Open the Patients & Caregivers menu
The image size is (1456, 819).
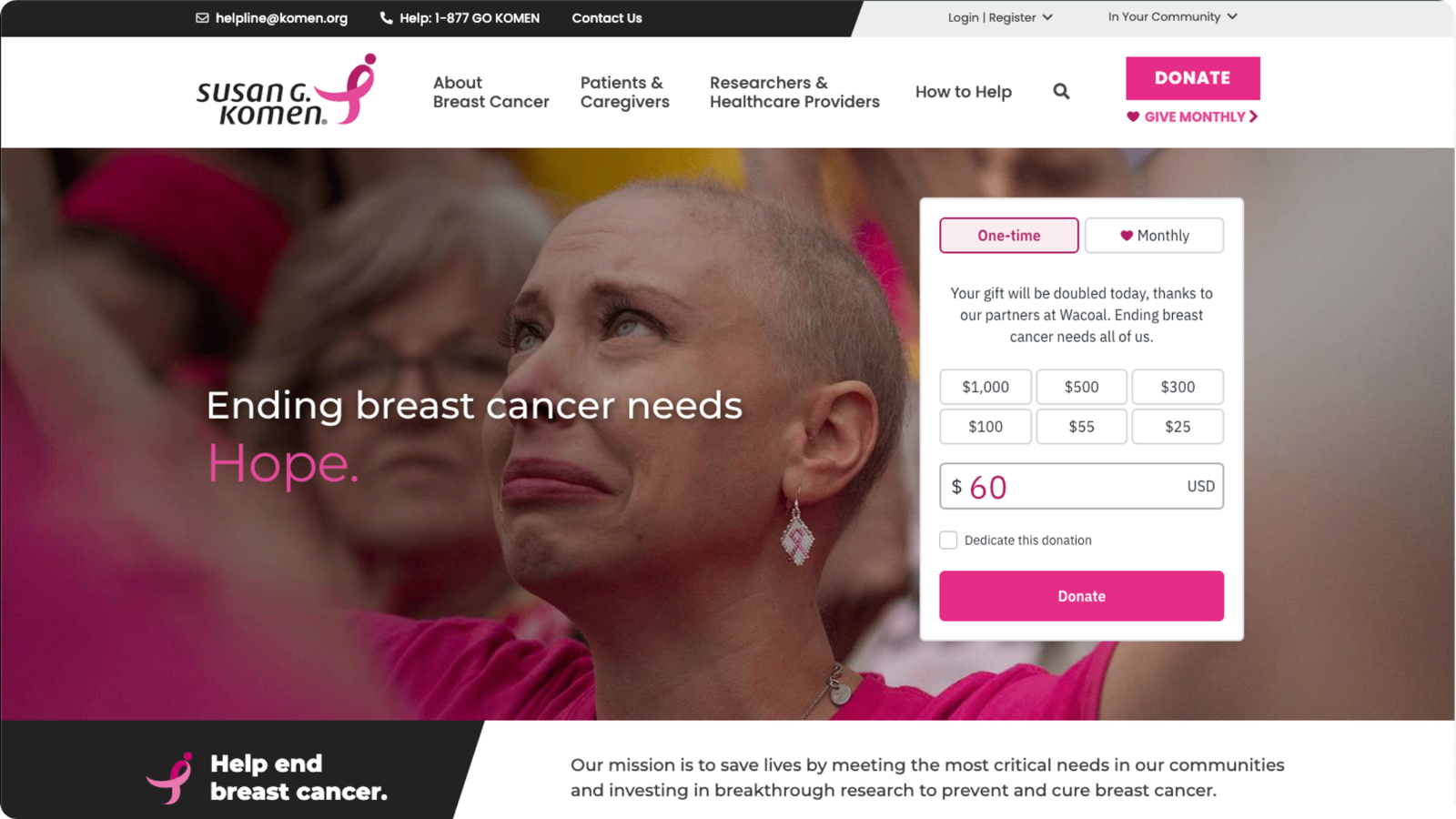625,92
